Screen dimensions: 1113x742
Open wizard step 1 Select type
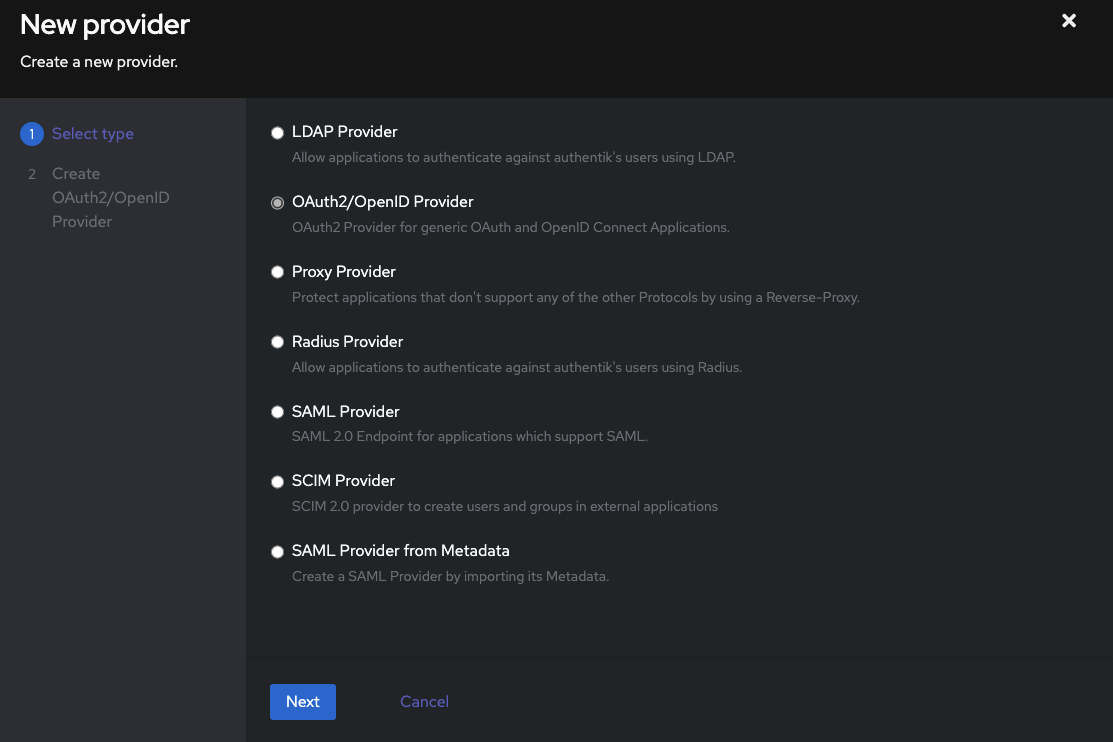(x=93, y=134)
